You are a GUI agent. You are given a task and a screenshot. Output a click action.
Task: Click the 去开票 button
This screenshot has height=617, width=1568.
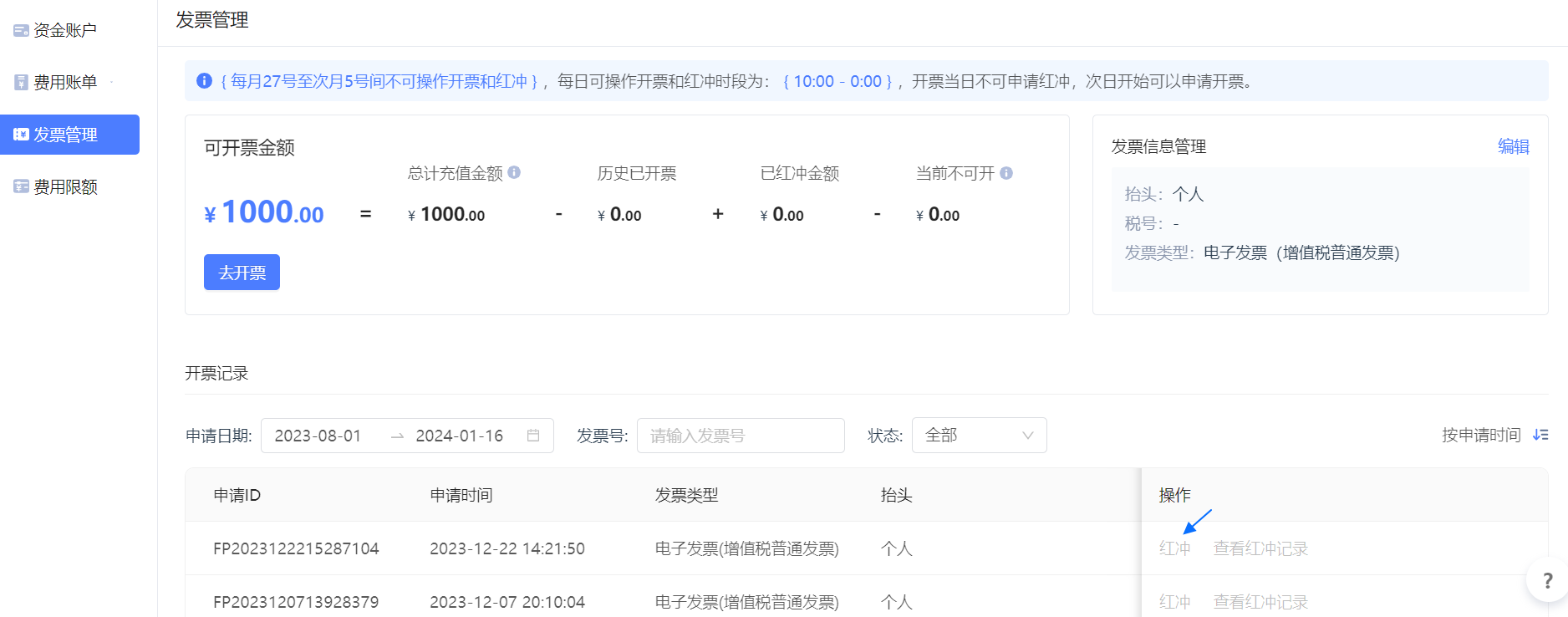click(242, 273)
